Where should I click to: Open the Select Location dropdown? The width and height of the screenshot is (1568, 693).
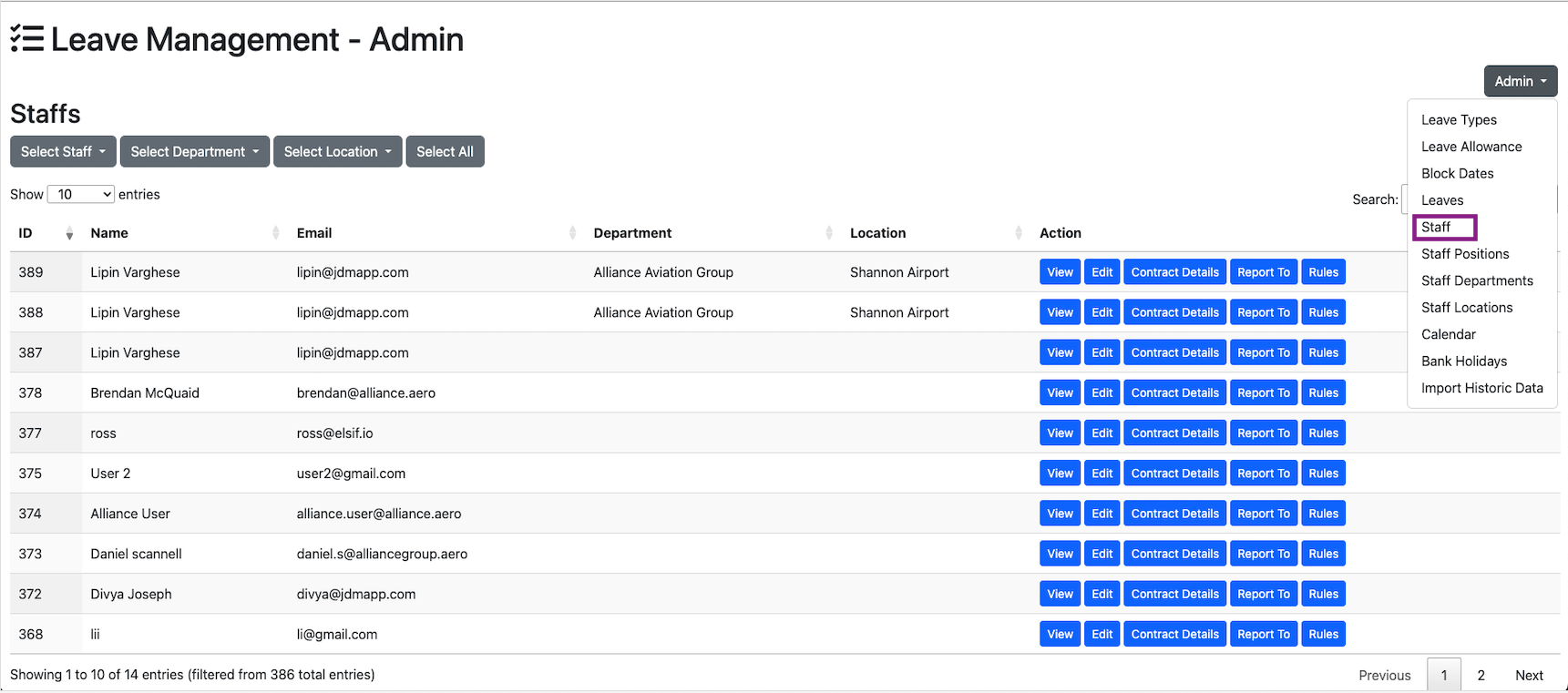tap(337, 152)
